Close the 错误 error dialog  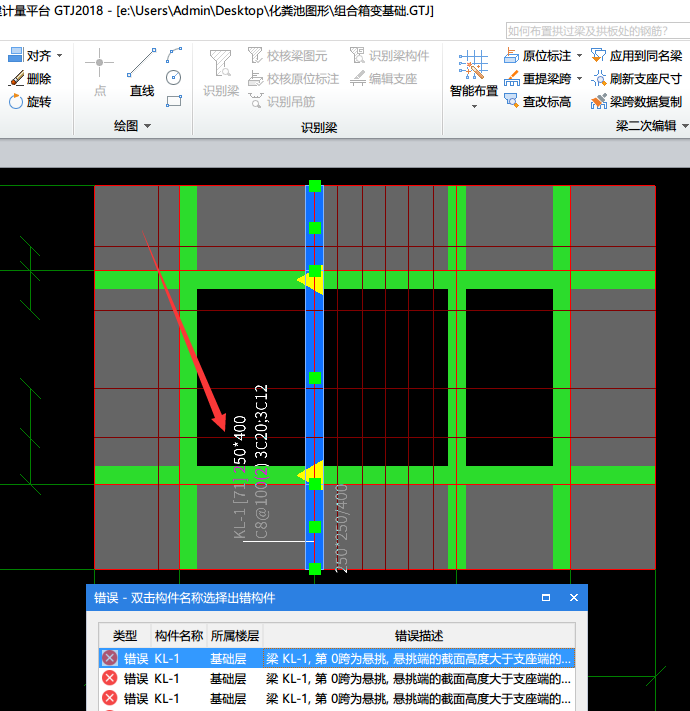(573, 598)
